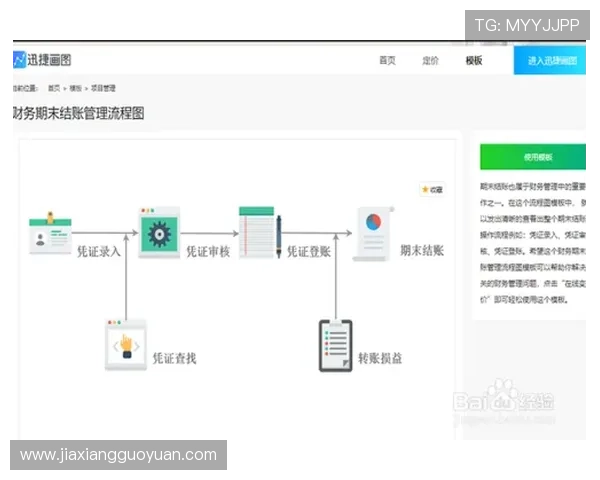Click the 迅捷画图 logo

(42, 60)
